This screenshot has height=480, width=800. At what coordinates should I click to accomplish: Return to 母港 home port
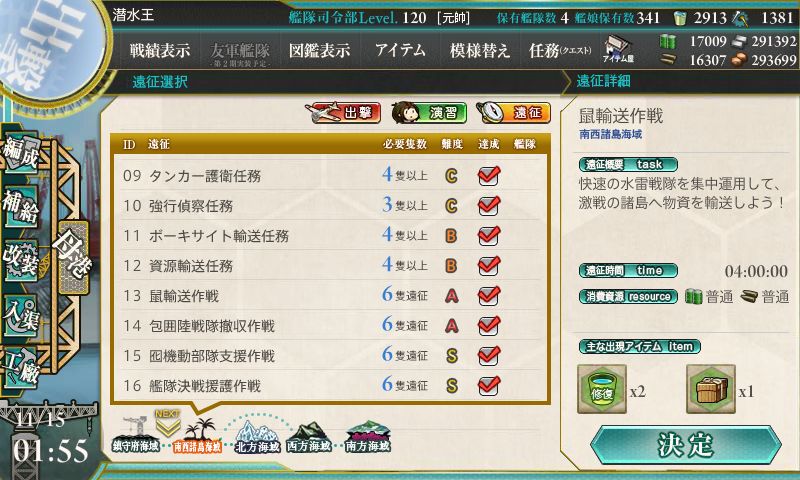click(73, 258)
